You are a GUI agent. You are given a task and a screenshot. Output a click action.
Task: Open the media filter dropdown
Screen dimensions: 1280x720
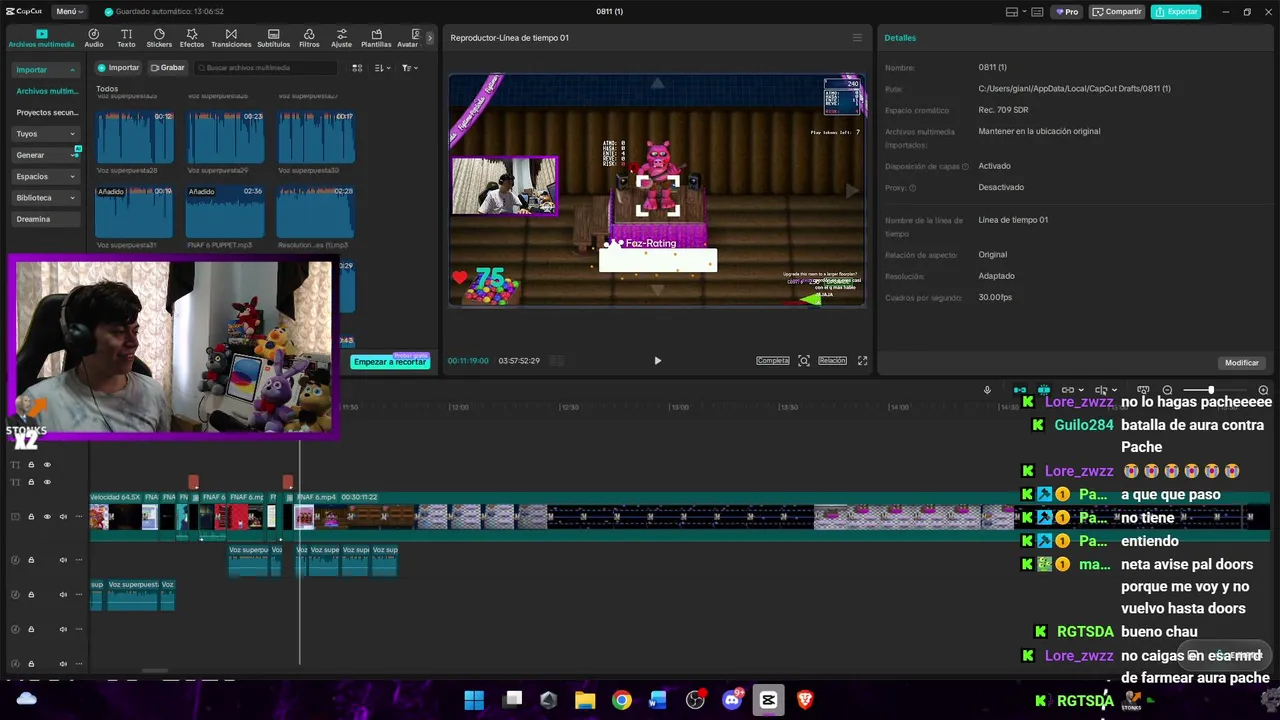click(409, 68)
